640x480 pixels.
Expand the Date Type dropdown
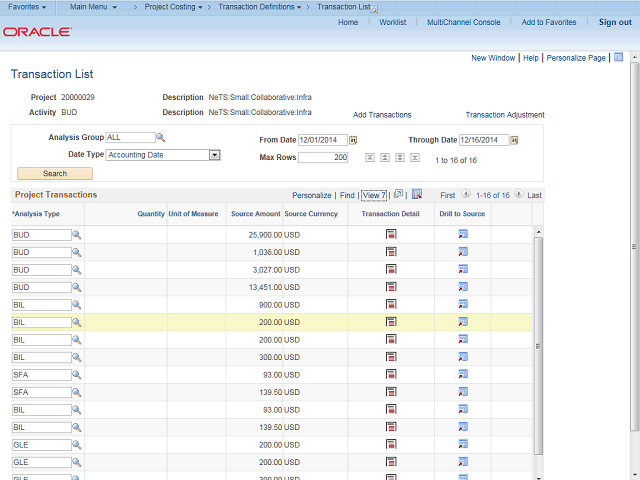214,155
